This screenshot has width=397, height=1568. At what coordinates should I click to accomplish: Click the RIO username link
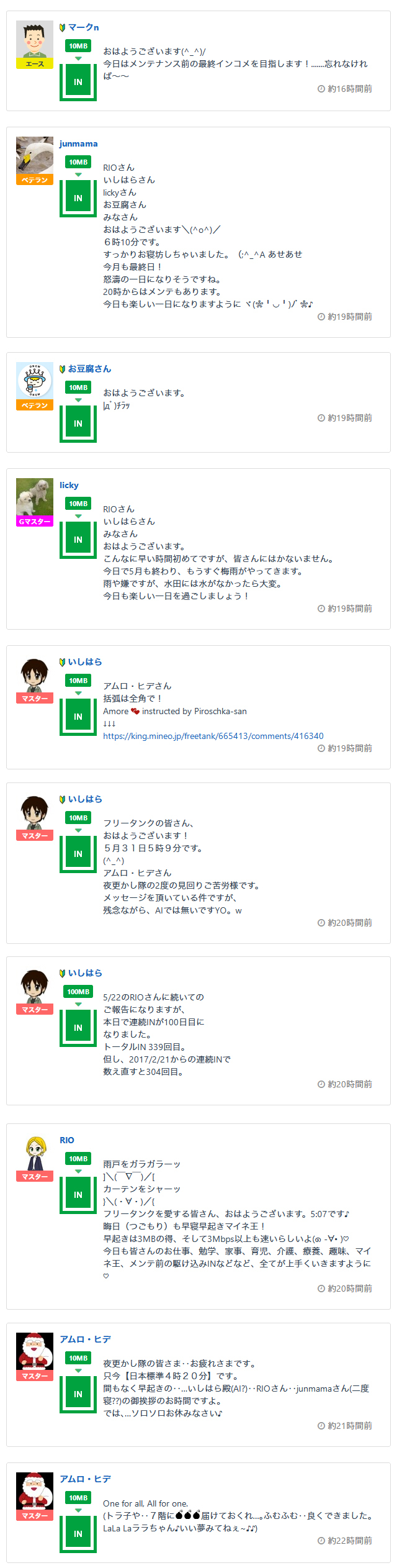click(66, 1140)
